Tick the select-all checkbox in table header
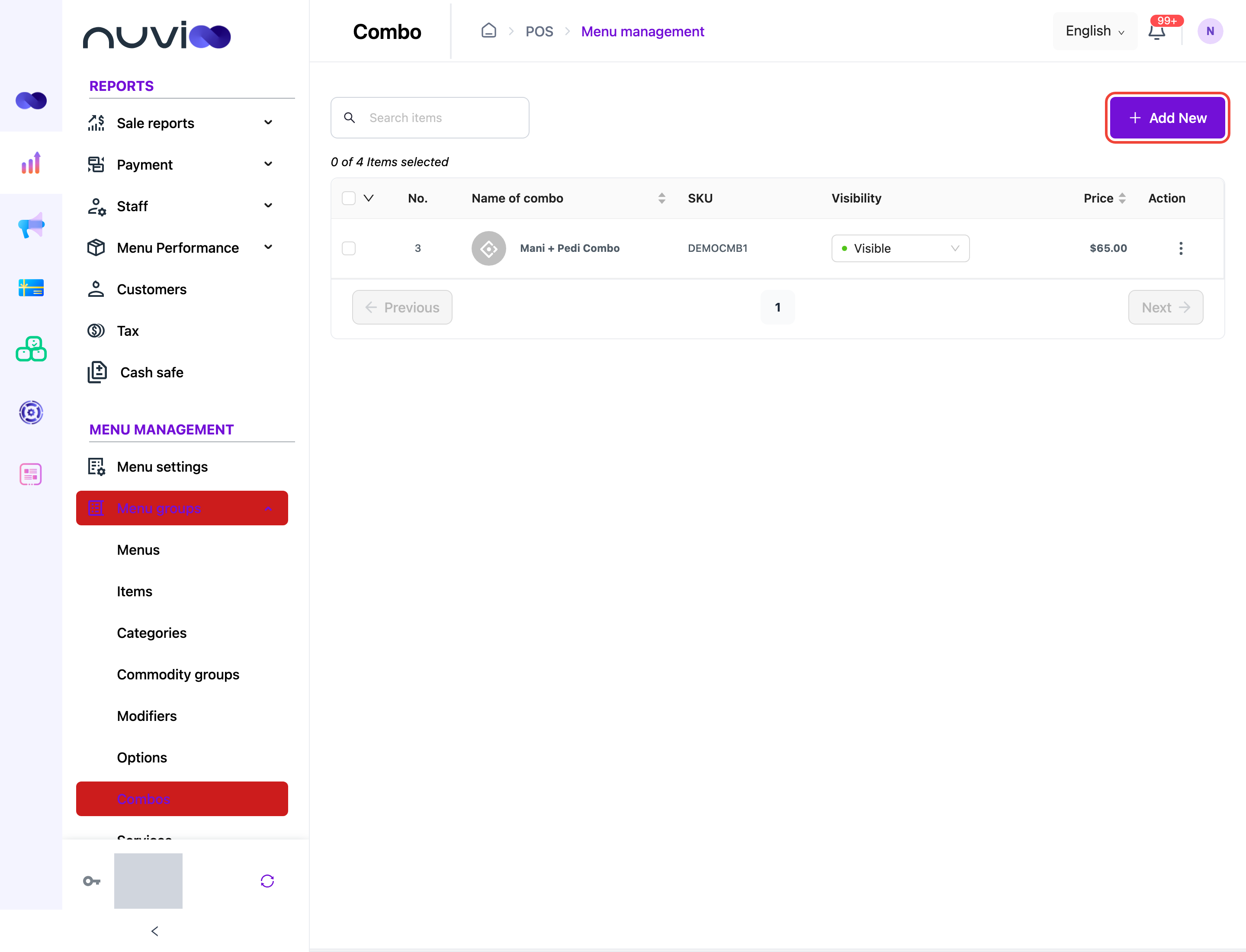1246x952 pixels. tap(349, 198)
